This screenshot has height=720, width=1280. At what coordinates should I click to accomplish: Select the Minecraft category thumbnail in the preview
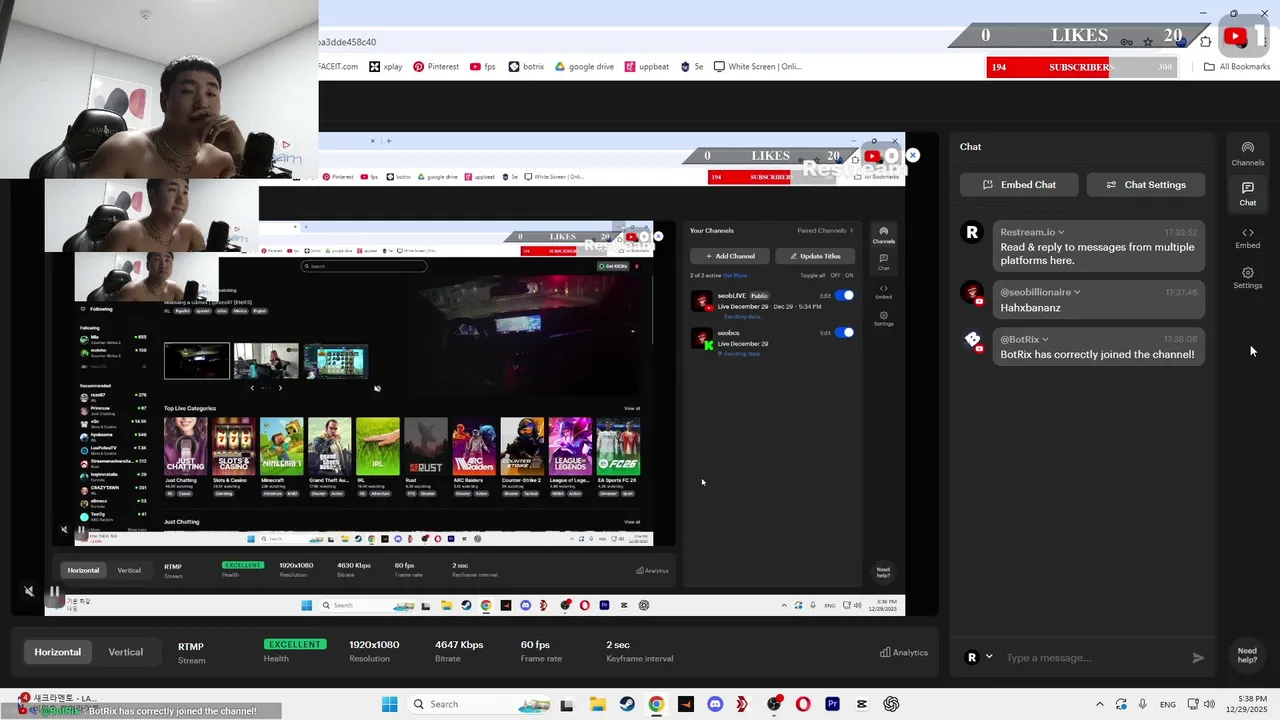[281, 445]
